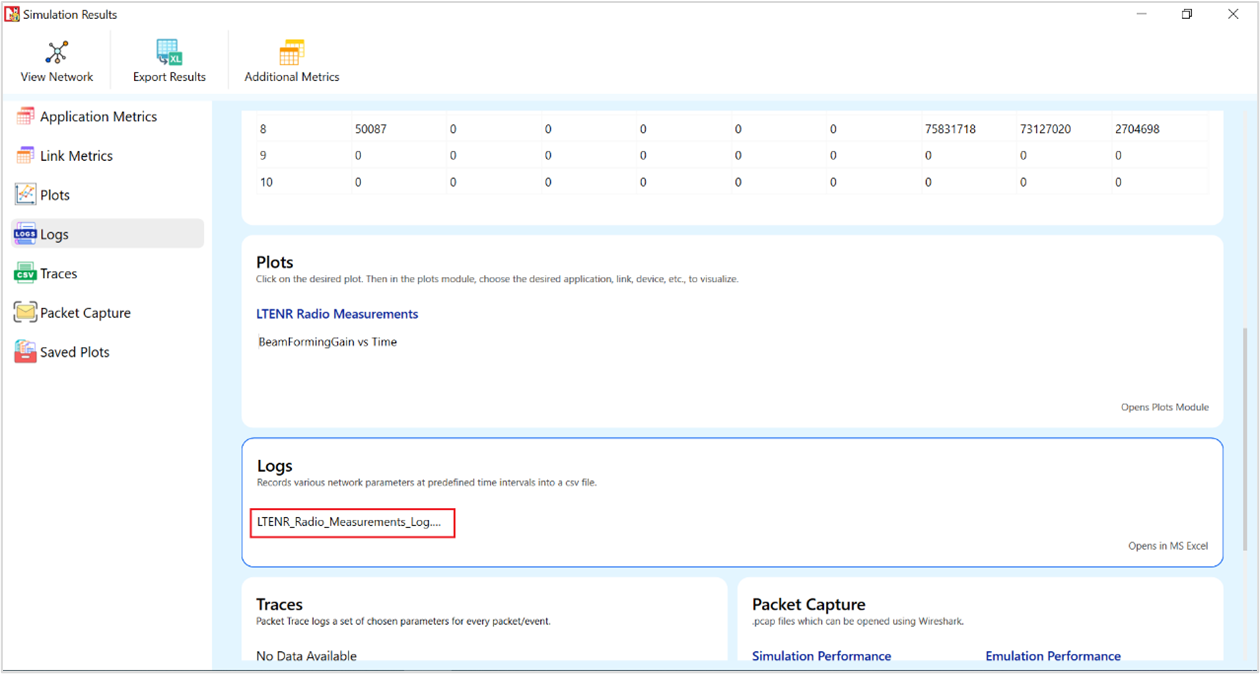Click the Simulation Results app icon in title bar
1260x674 pixels.
pos(12,14)
